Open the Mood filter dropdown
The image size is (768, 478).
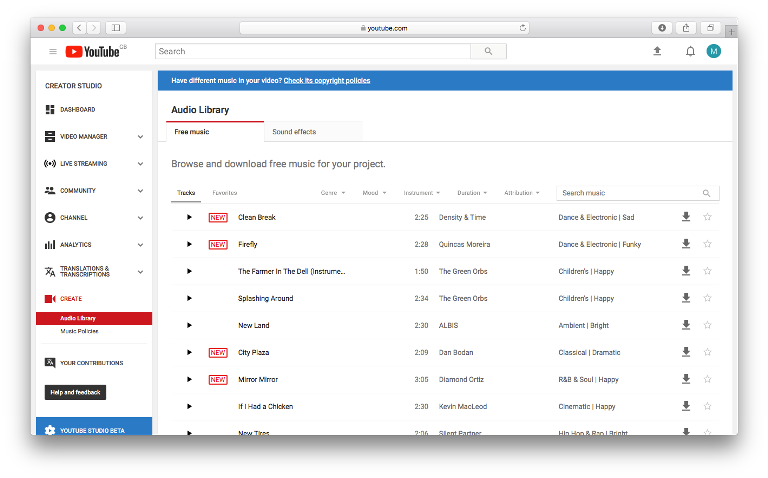tap(374, 193)
